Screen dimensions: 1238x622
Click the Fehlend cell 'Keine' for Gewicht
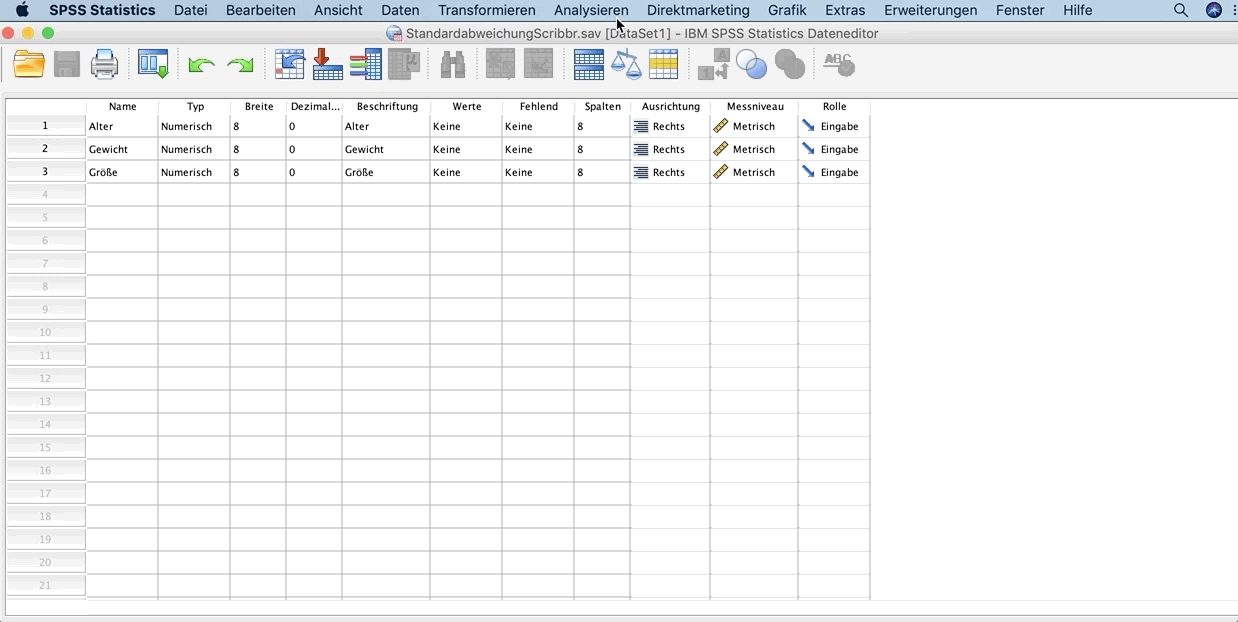[539, 149]
